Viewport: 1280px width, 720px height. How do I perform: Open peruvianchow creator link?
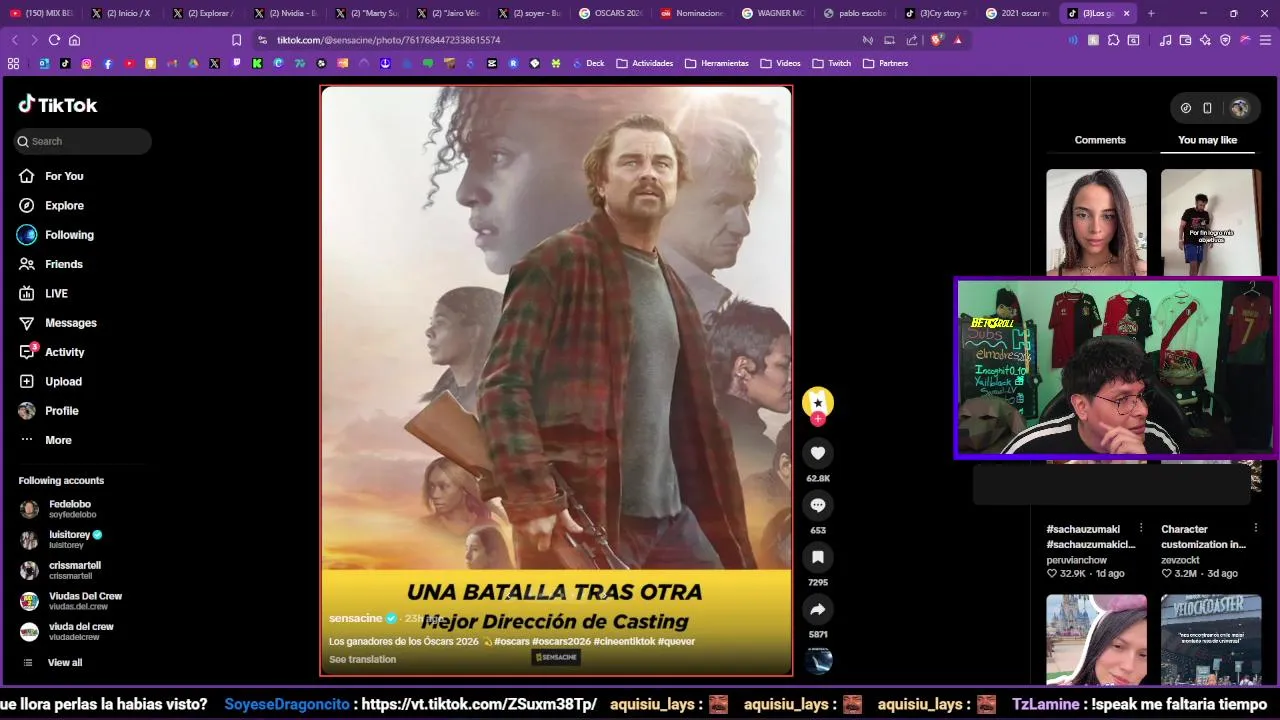[x=1076, y=560]
